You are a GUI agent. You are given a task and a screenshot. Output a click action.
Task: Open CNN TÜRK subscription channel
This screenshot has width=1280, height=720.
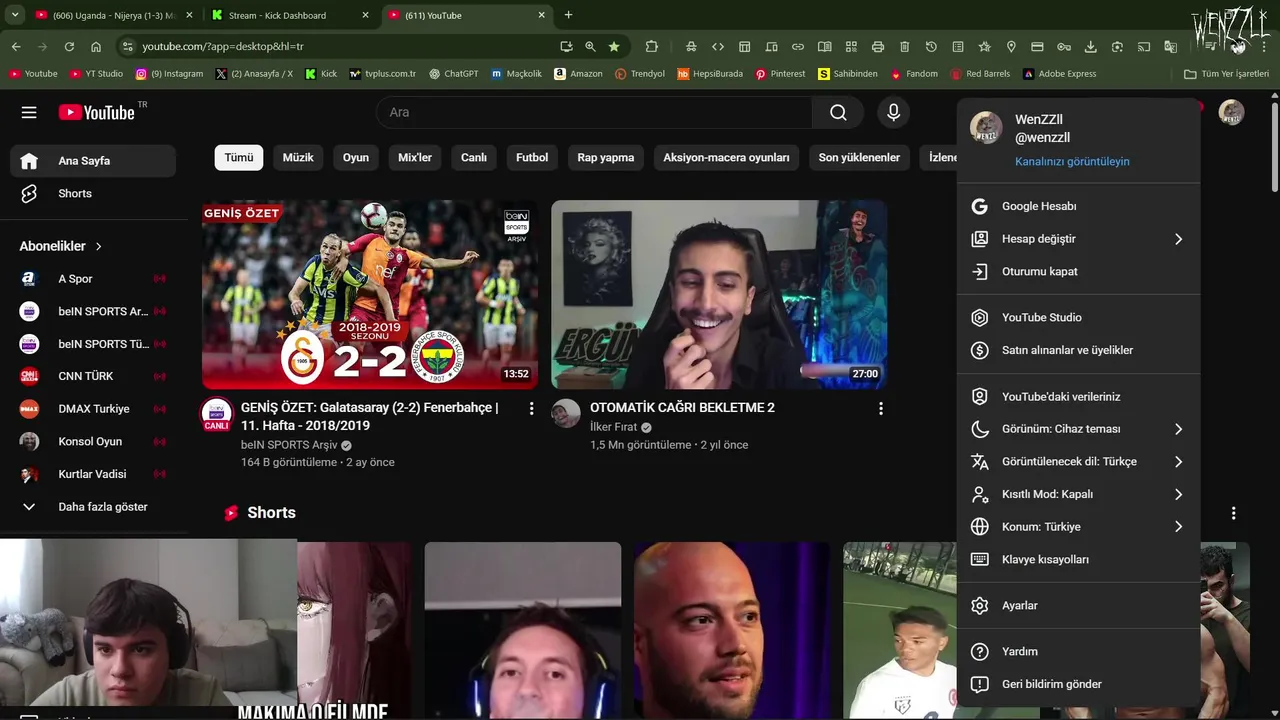coord(93,376)
